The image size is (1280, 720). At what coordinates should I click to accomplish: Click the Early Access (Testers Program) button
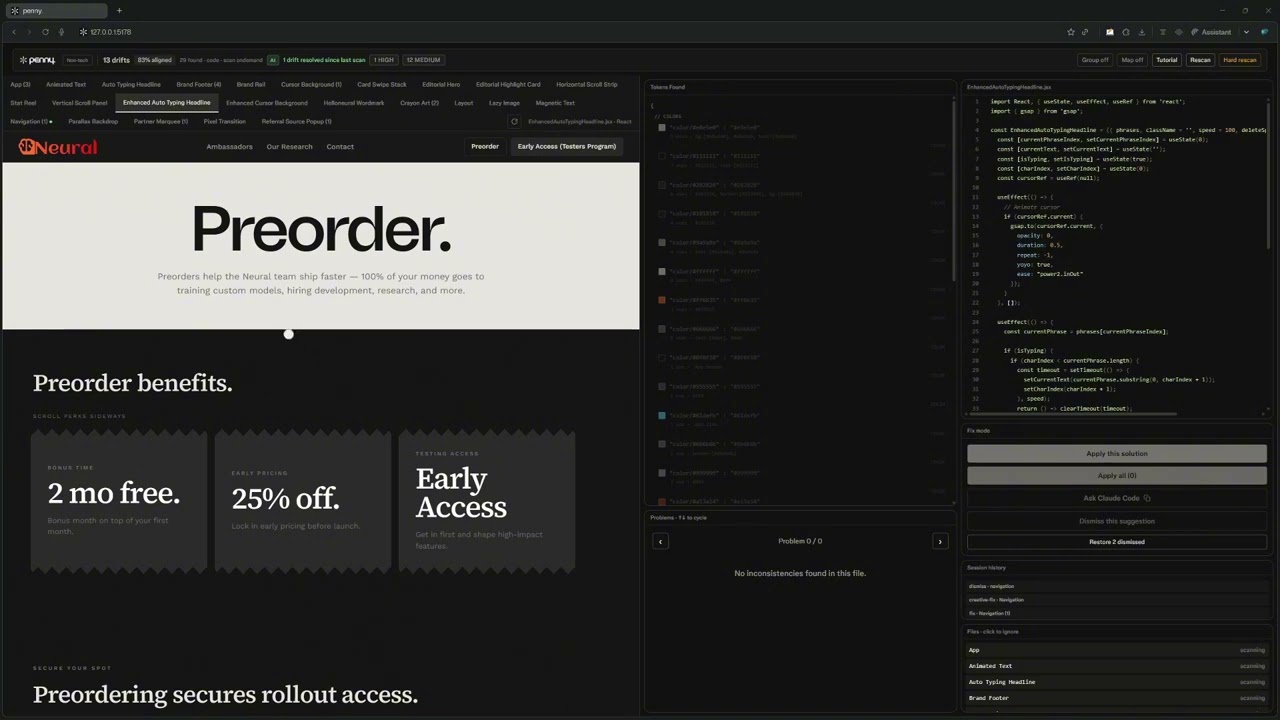coord(567,147)
